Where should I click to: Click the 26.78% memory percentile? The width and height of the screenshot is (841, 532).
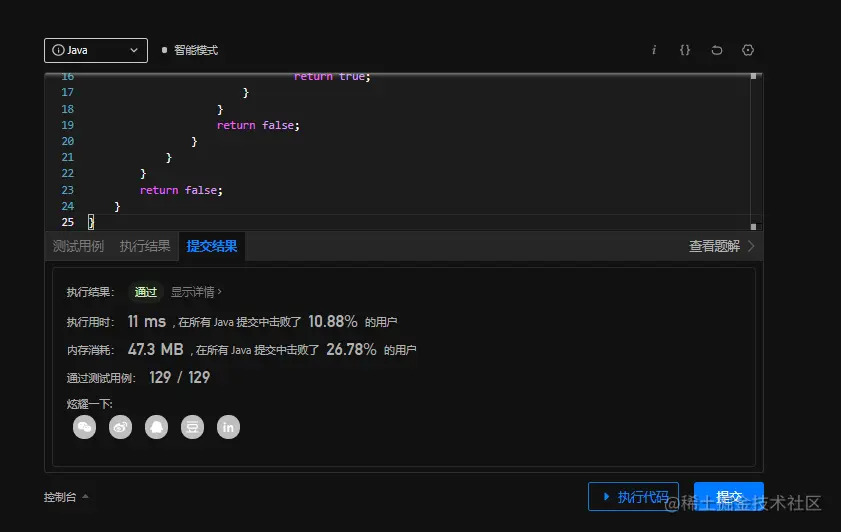351,350
